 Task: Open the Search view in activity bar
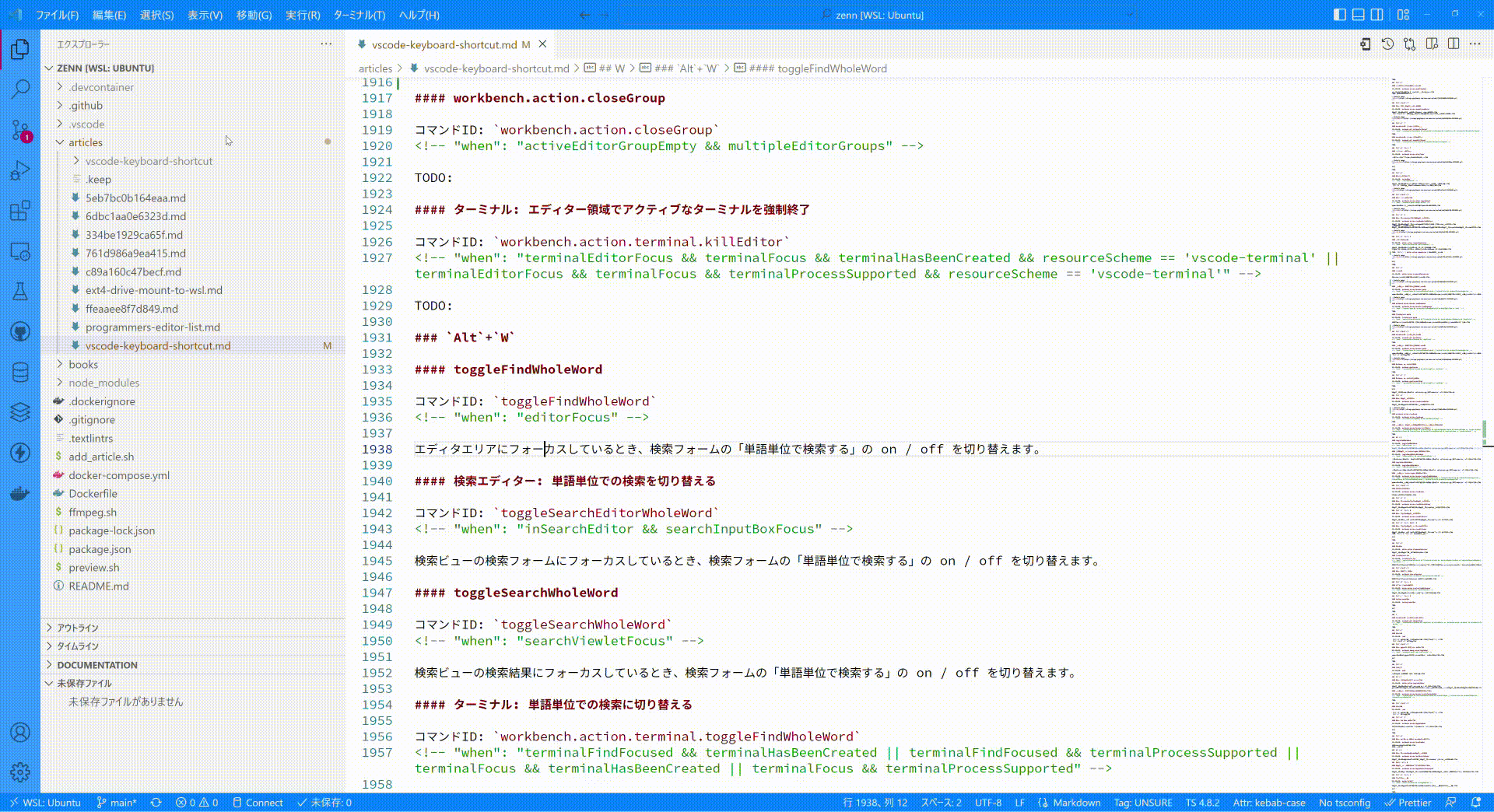point(20,89)
